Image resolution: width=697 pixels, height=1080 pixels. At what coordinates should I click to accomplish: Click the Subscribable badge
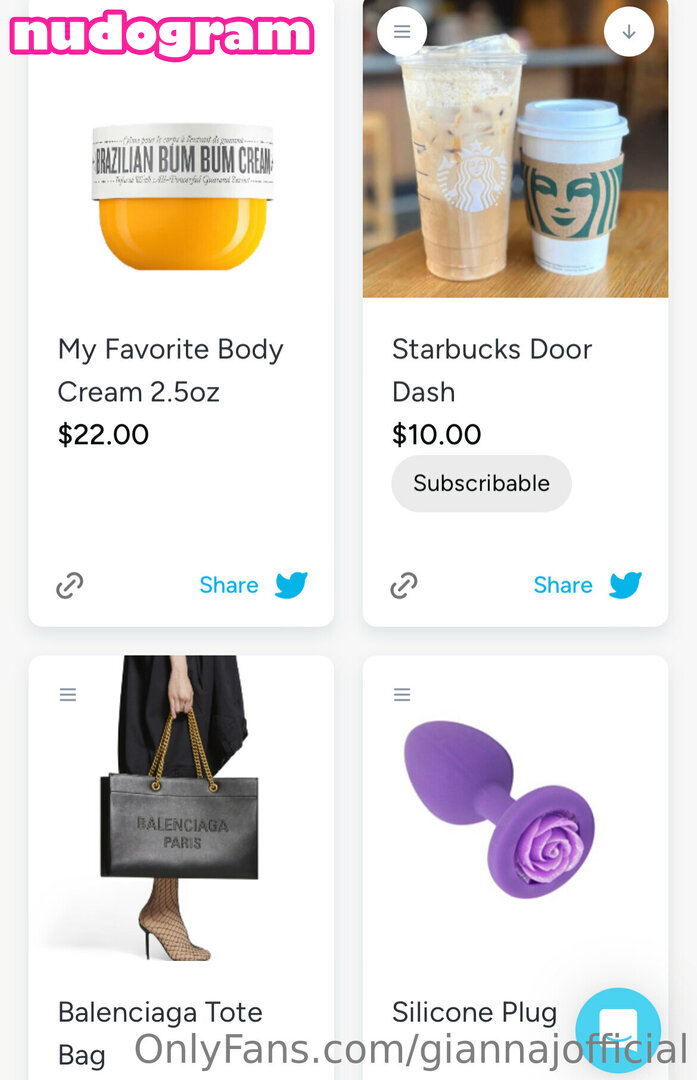click(481, 484)
